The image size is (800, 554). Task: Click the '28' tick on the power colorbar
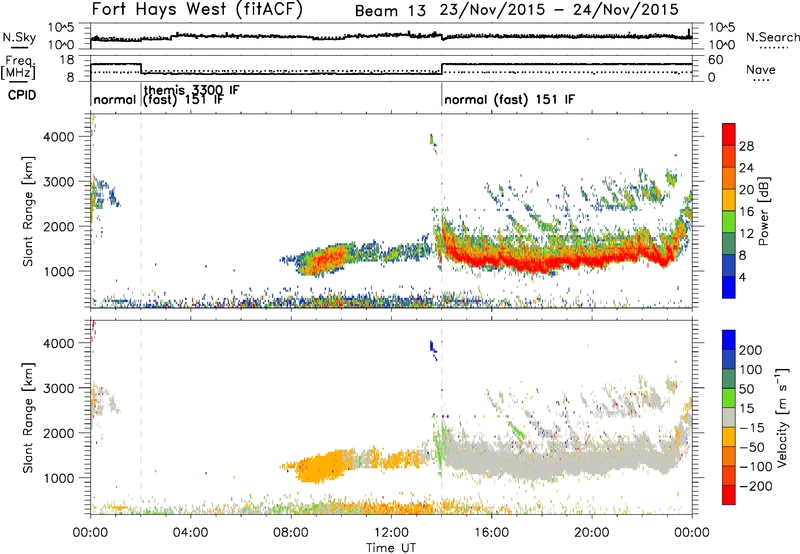pyautogui.click(x=746, y=146)
